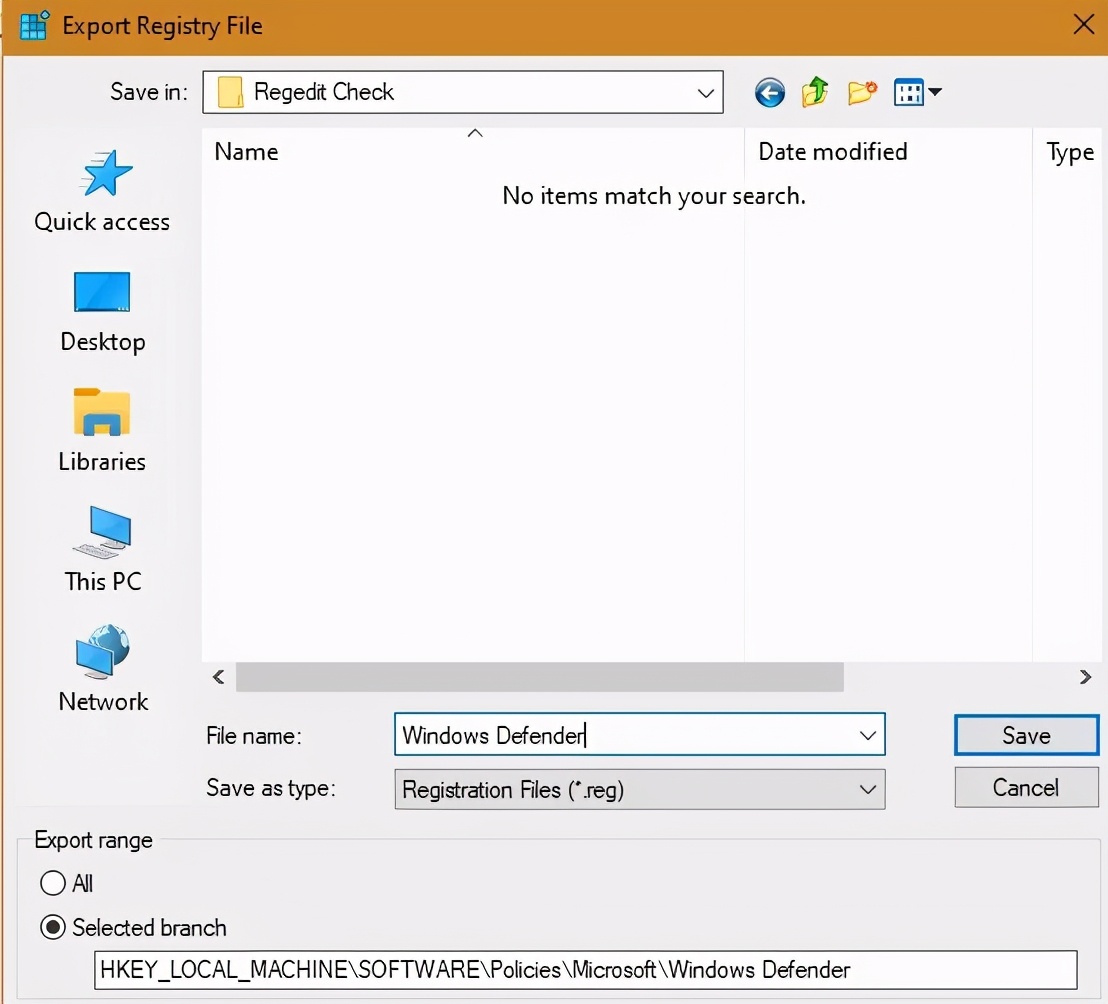
Task: Select the All export range option
Action: (53, 883)
